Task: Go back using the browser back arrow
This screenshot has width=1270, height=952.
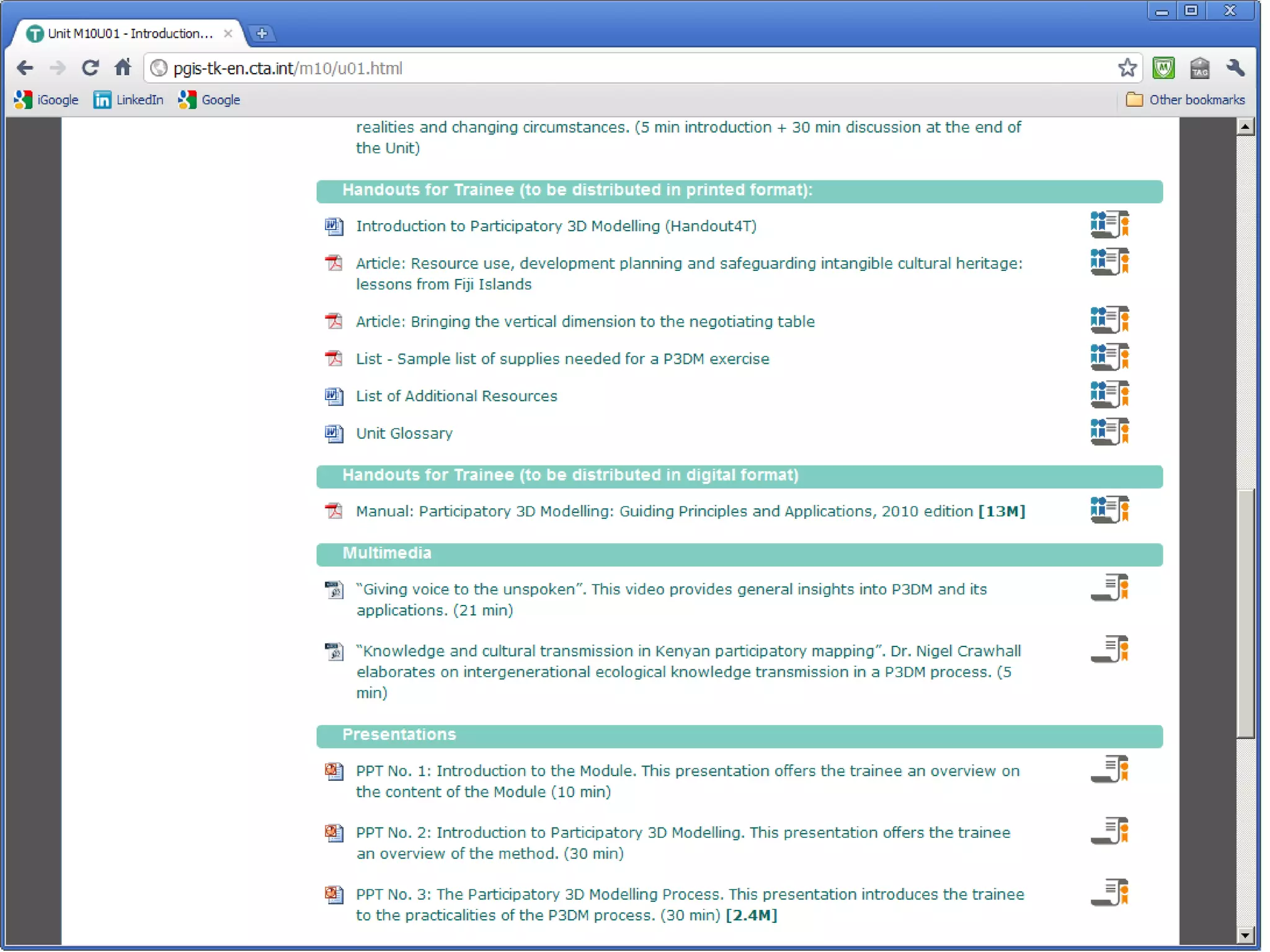Action: click(25, 68)
